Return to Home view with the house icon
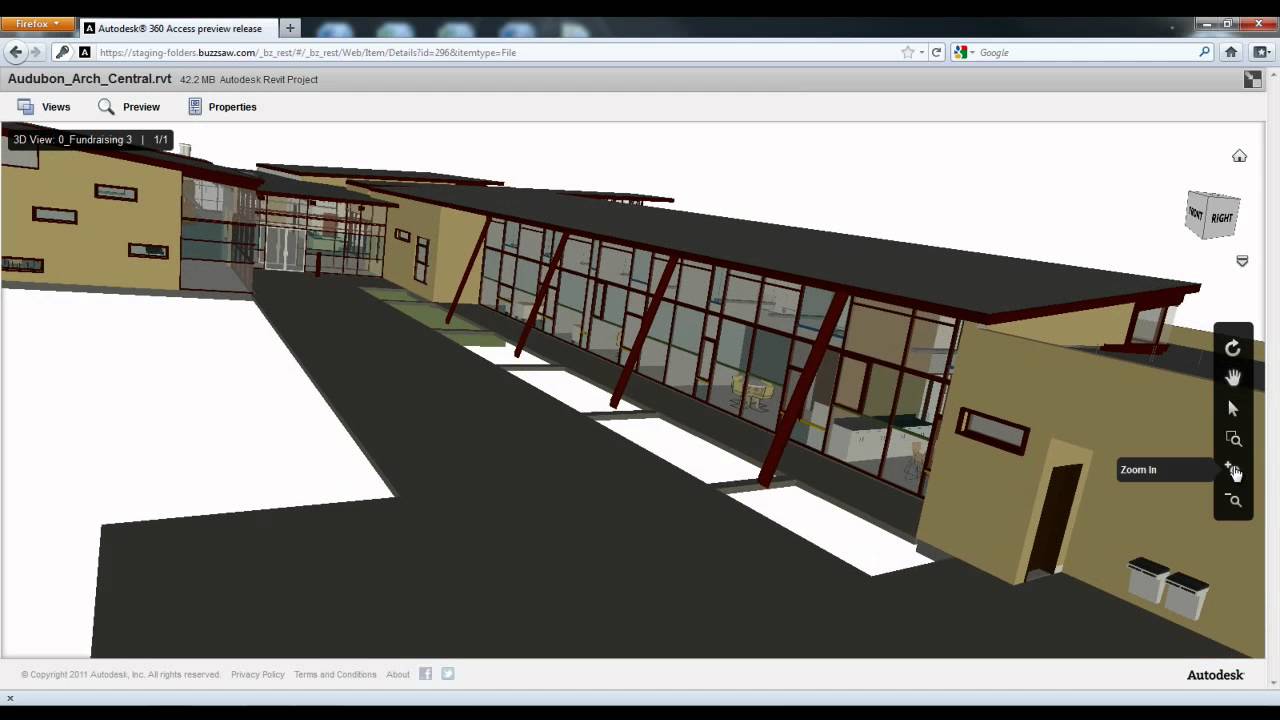 click(x=1239, y=156)
